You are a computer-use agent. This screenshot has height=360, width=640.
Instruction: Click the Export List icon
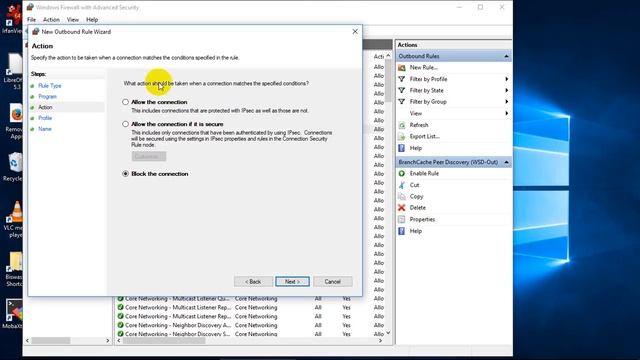click(402, 136)
